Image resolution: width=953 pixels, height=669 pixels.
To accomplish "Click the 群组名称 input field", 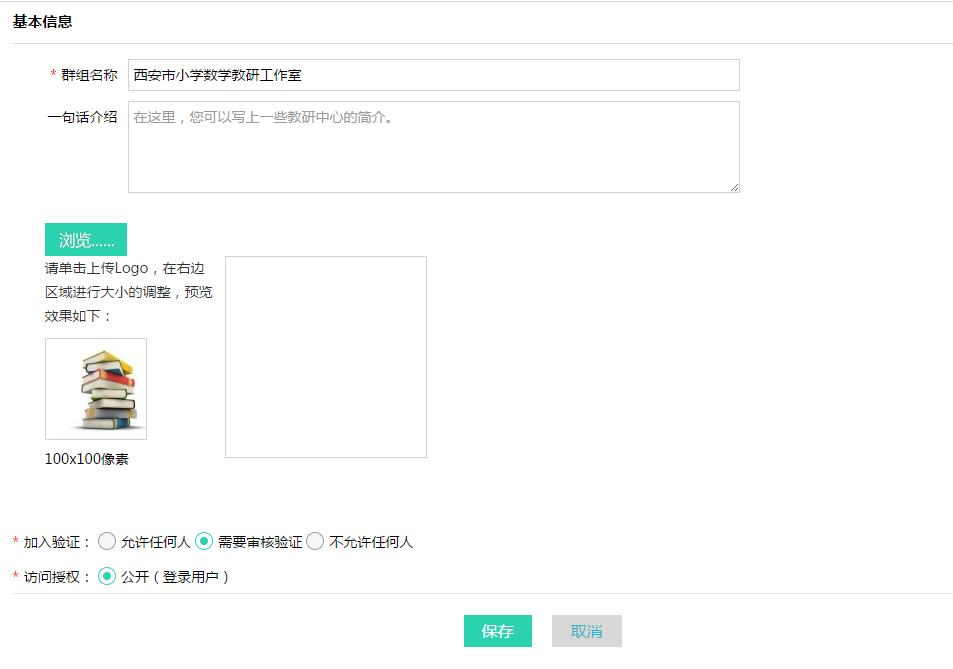I will pos(433,75).
